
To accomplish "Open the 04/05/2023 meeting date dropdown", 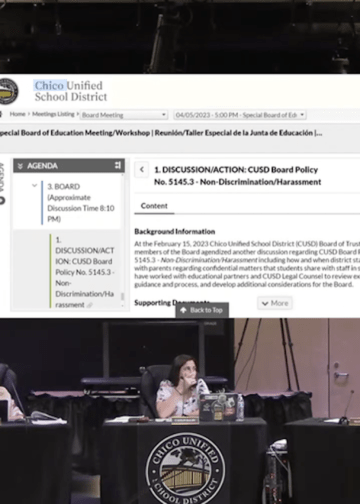I will click(x=240, y=115).
